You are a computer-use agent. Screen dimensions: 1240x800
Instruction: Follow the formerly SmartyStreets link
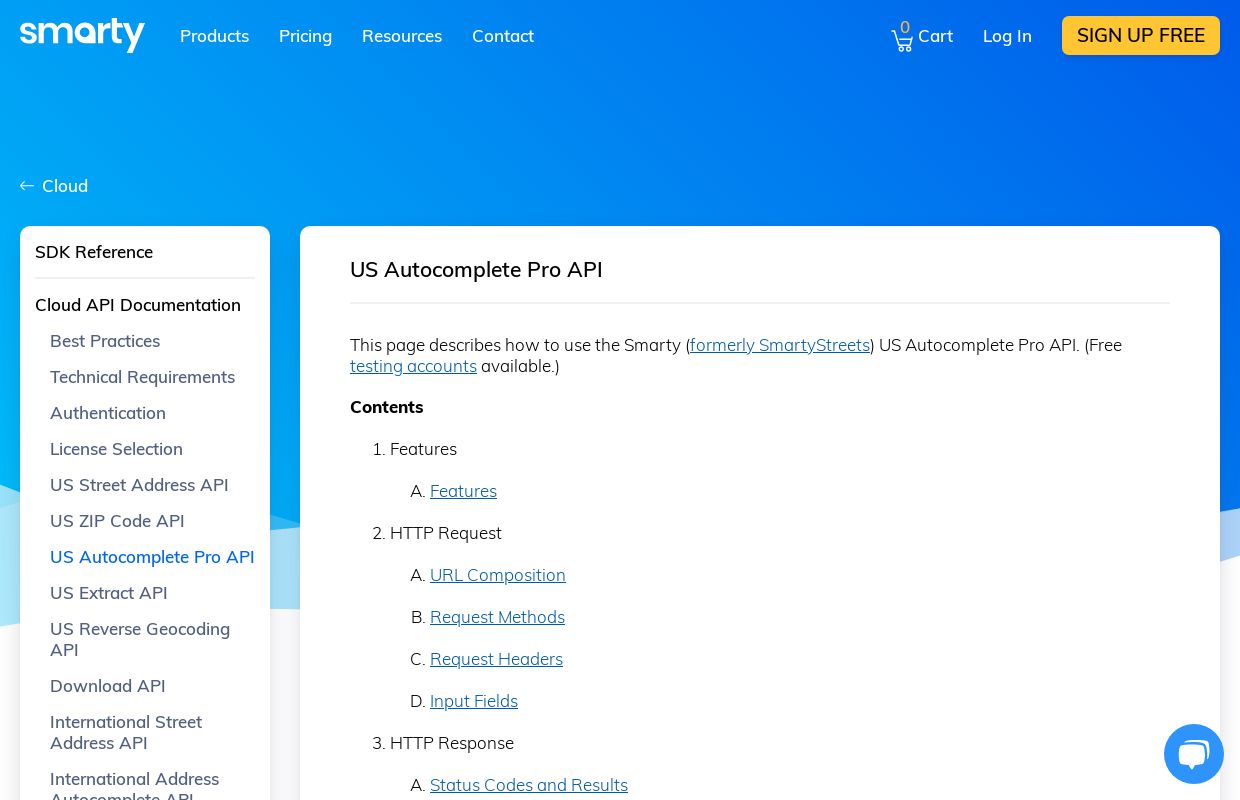tap(780, 345)
